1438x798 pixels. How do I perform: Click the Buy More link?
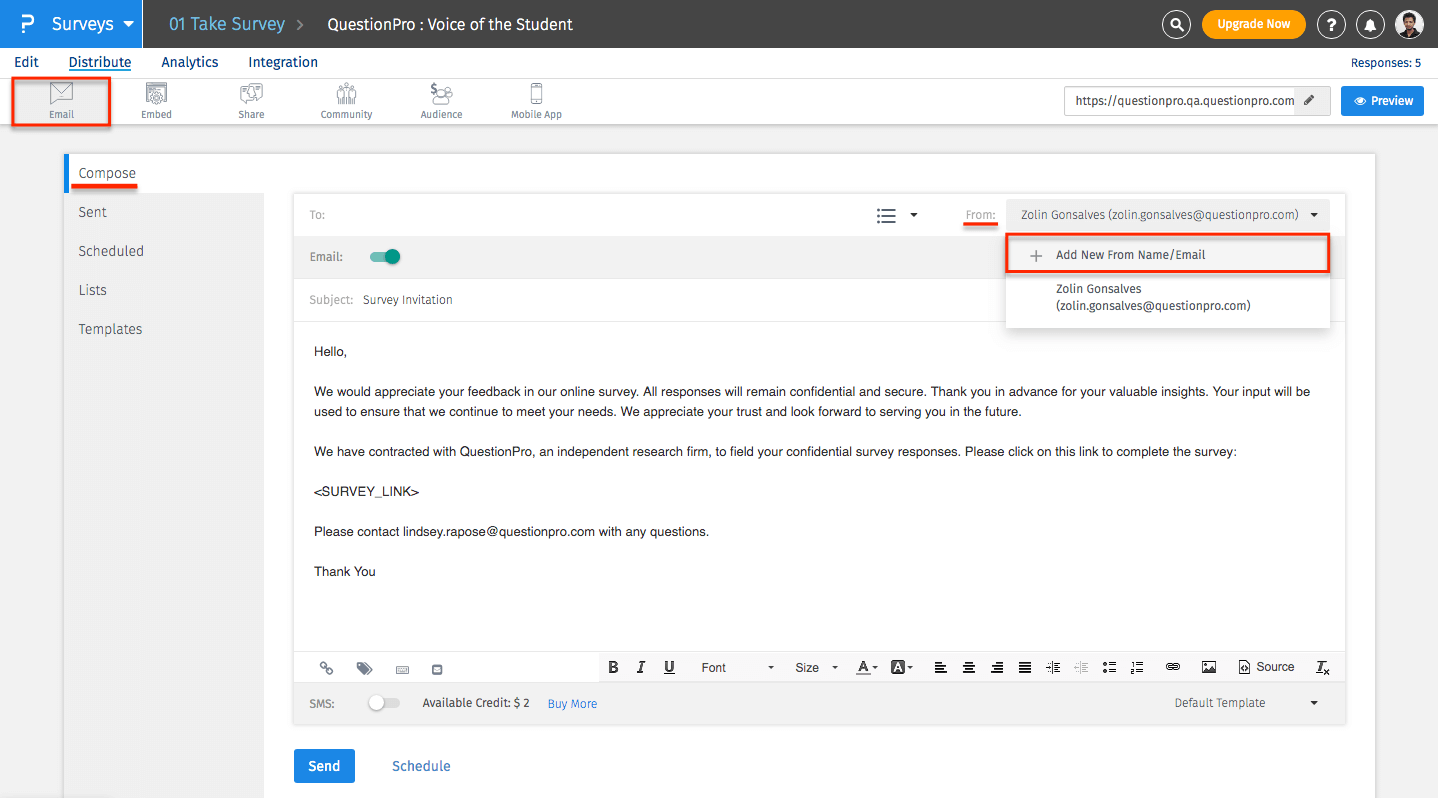click(x=572, y=704)
